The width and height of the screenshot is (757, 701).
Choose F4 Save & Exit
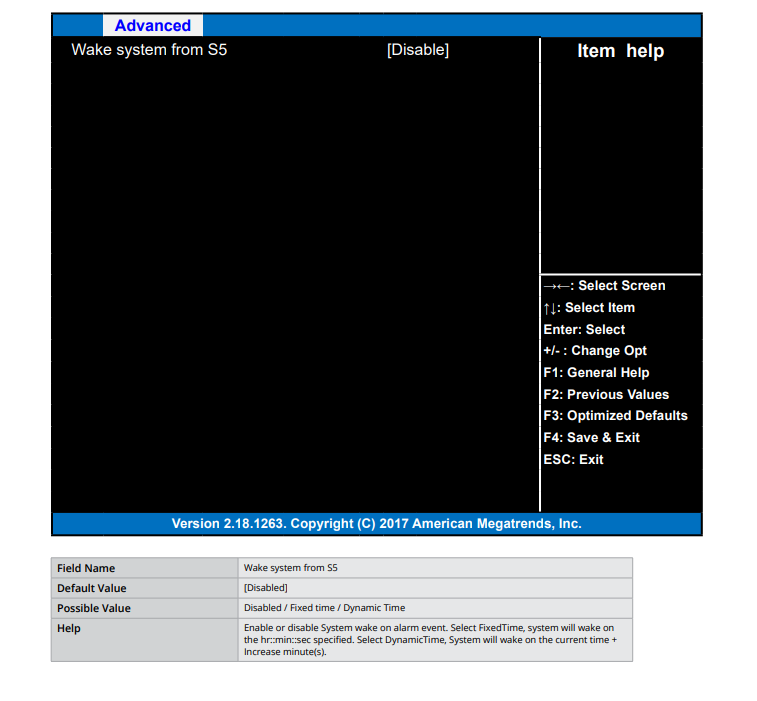point(591,438)
